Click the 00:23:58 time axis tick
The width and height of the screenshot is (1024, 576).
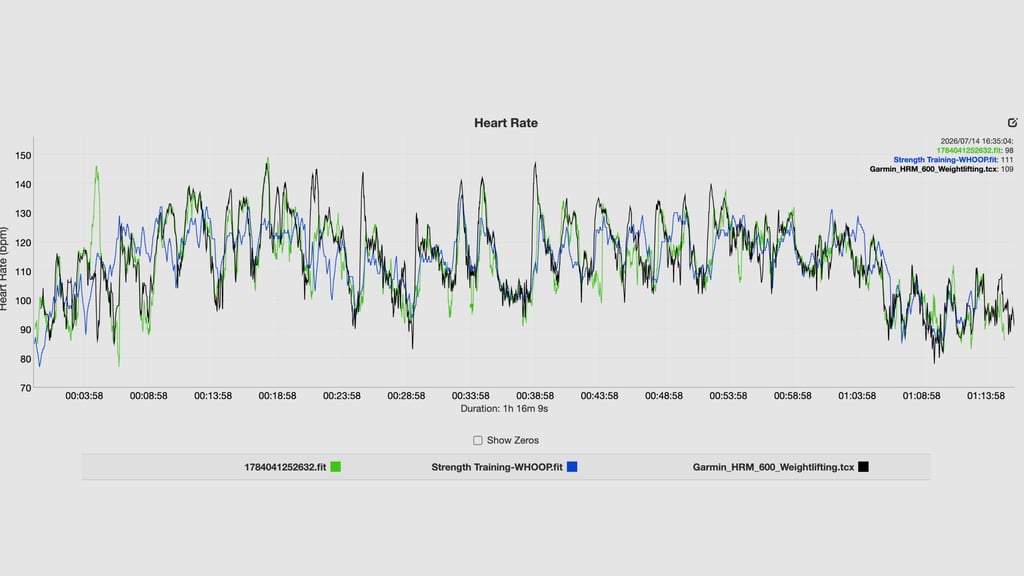pos(342,396)
